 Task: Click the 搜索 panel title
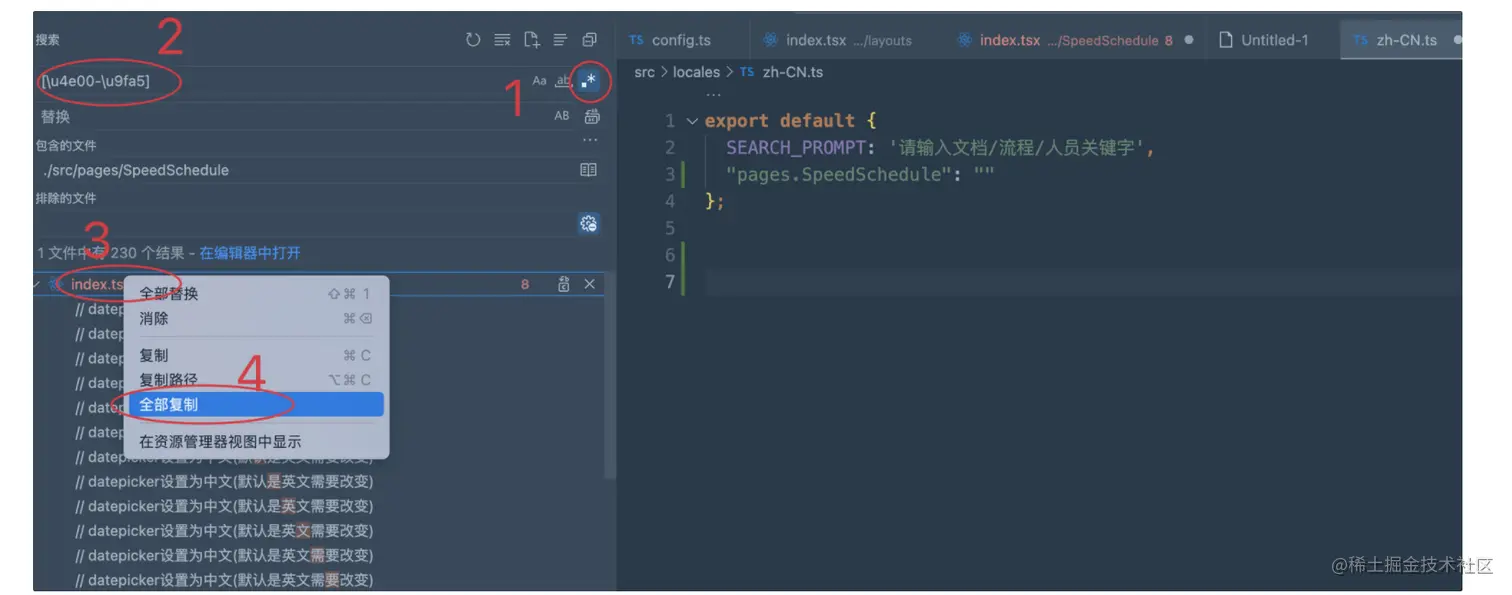click(x=48, y=40)
